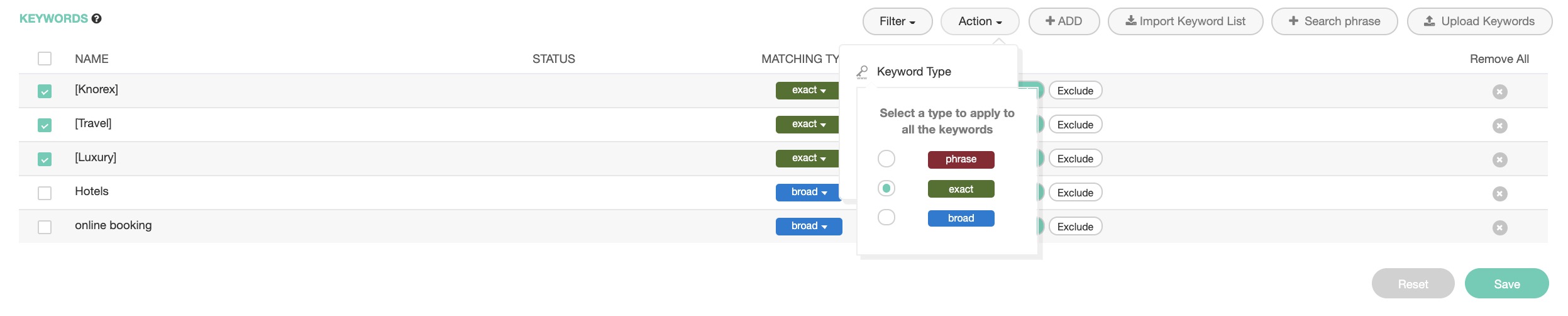Toggle the select-all checkbox in header
The image size is (1568, 316).
(x=45, y=59)
